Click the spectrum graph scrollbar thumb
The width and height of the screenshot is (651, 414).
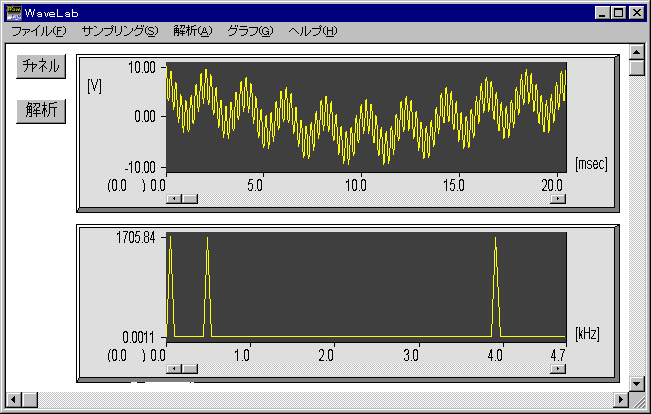coord(190,369)
